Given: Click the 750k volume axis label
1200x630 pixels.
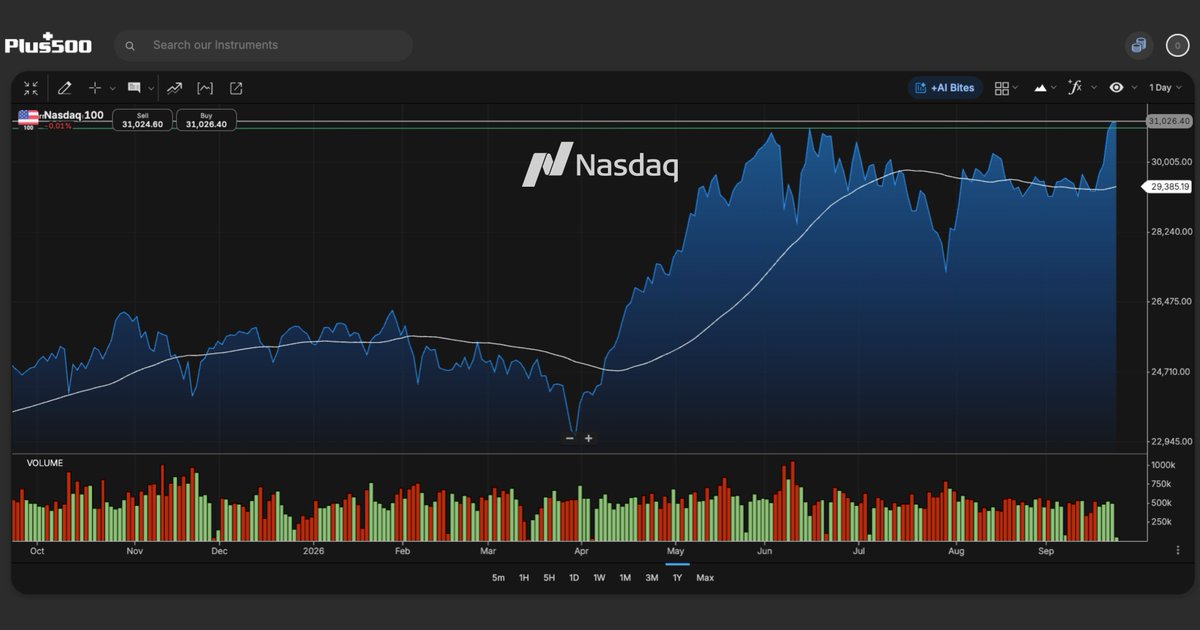Looking at the screenshot, I should (1160, 484).
